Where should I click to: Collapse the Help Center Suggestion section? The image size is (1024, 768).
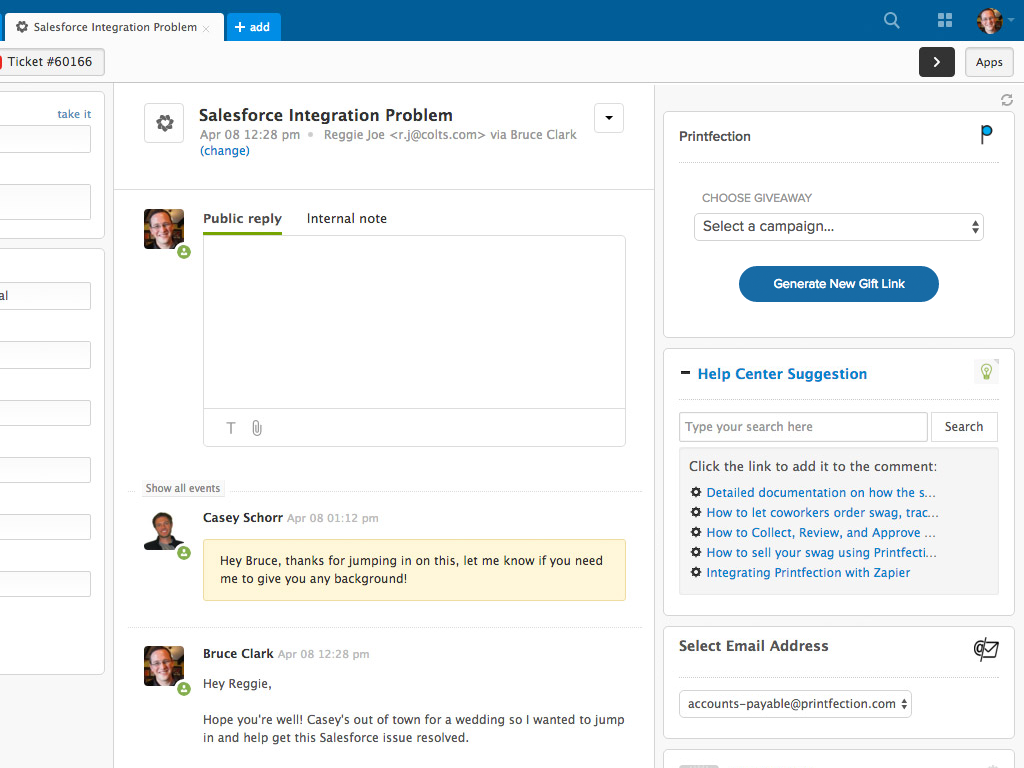(x=685, y=373)
